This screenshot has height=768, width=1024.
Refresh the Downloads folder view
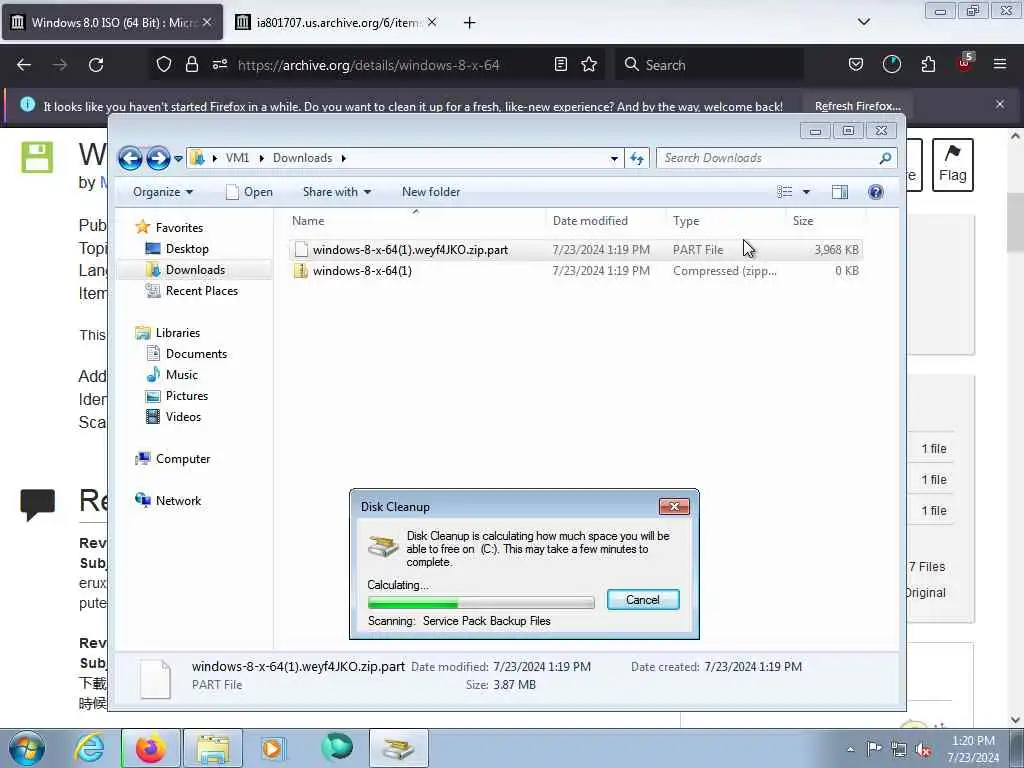pos(637,158)
